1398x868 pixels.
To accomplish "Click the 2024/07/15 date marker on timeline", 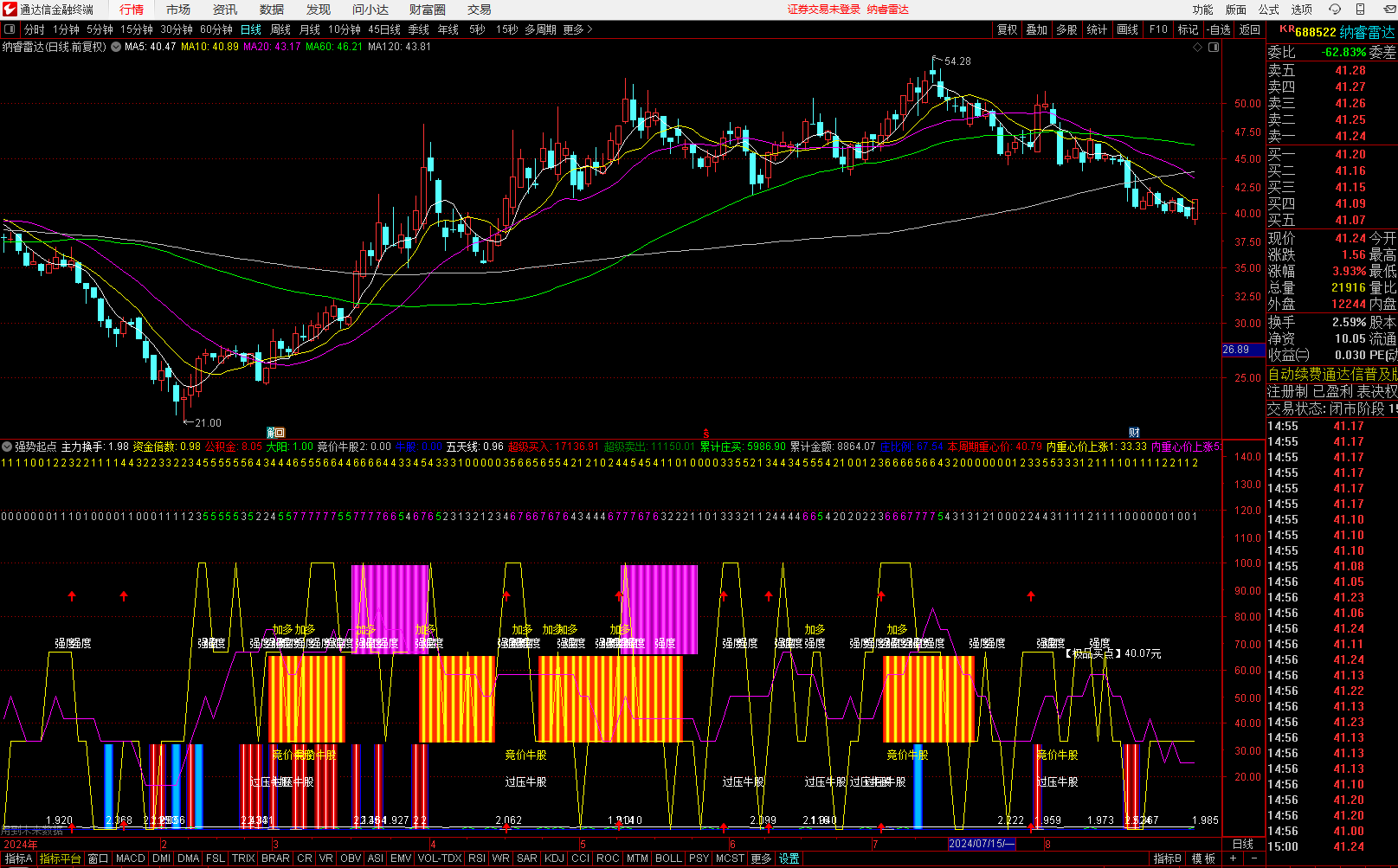I will (x=982, y=844).
